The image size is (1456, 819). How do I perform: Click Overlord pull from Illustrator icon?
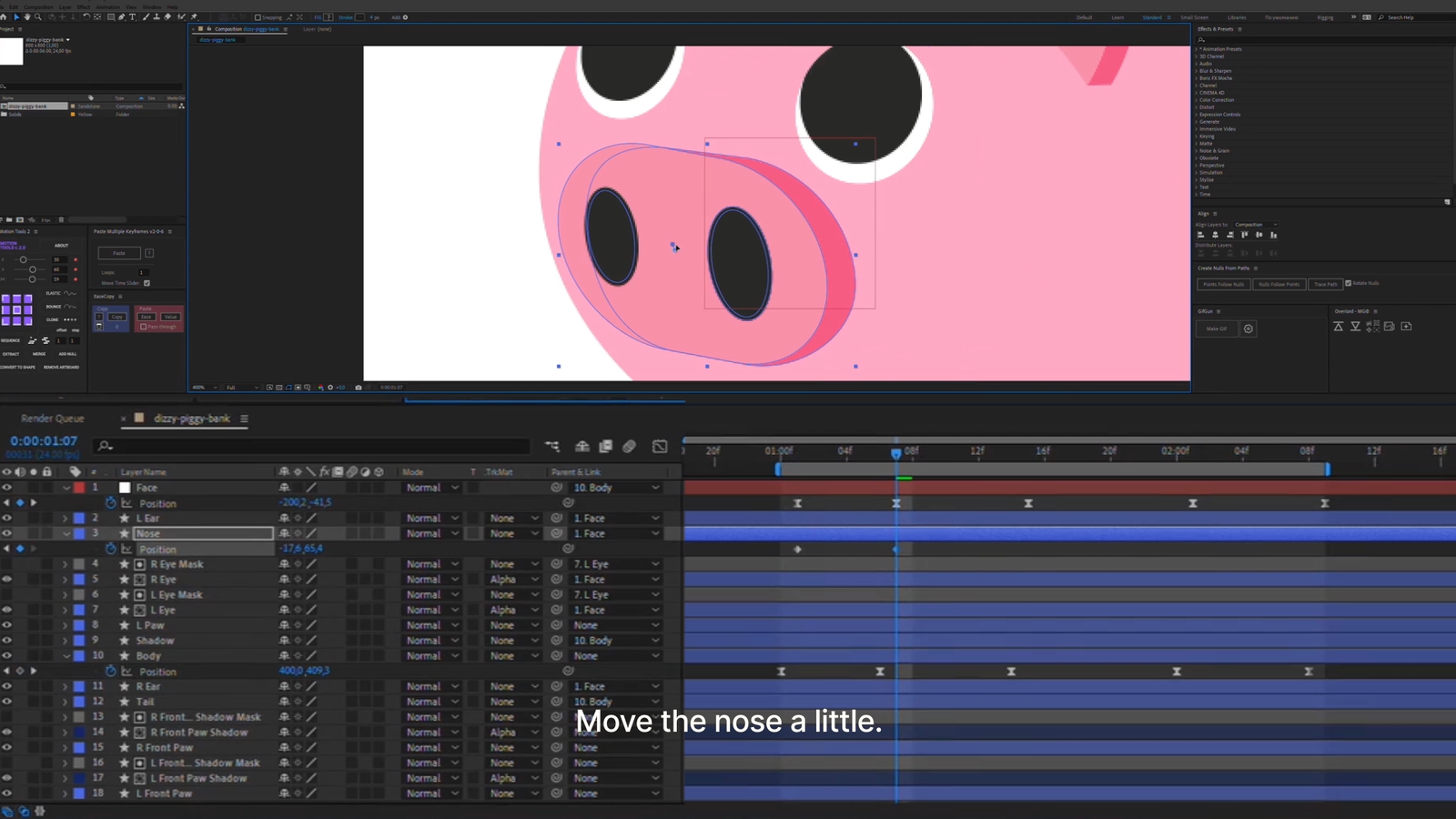[1356, 326]
